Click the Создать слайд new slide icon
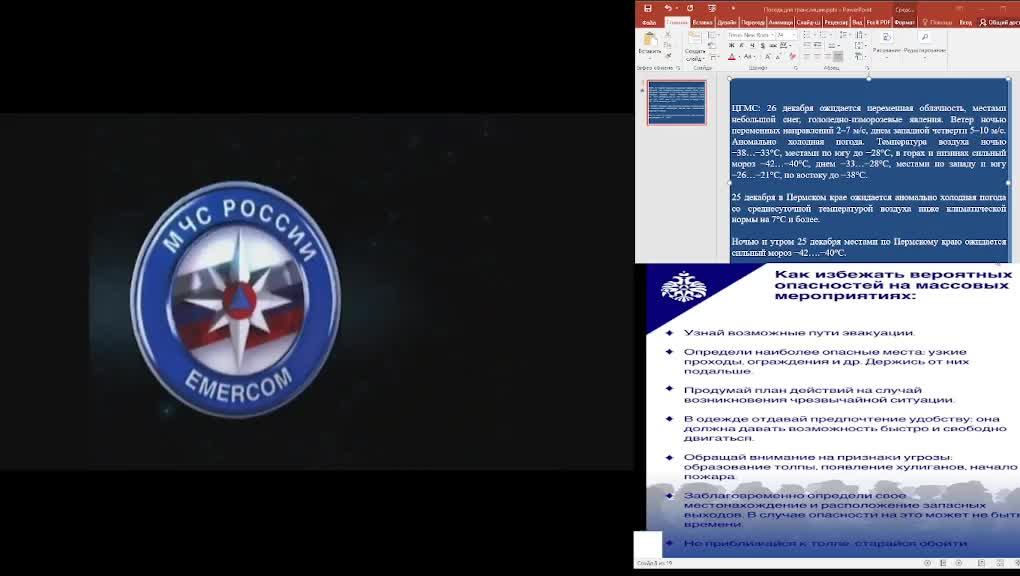Screen dimensions: 1020x576 (695, 38)
